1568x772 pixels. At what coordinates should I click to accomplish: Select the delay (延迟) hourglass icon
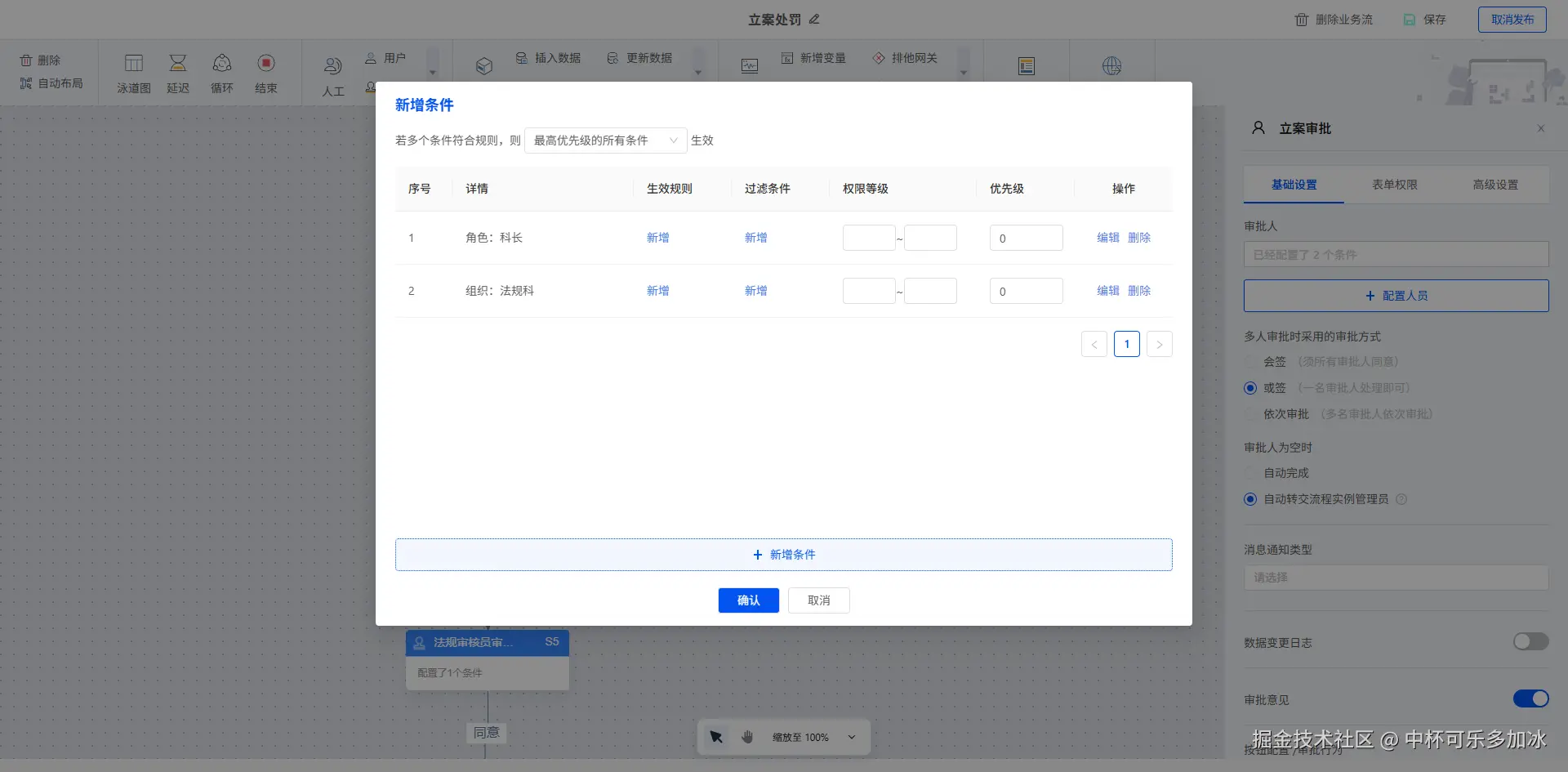point(178,64)
